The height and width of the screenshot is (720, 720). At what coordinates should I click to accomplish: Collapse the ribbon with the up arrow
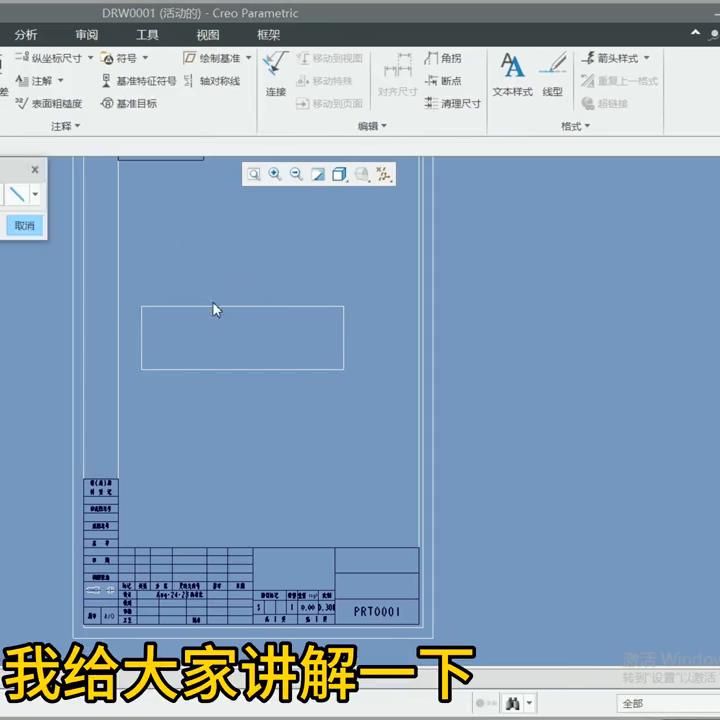coord(695,33)
